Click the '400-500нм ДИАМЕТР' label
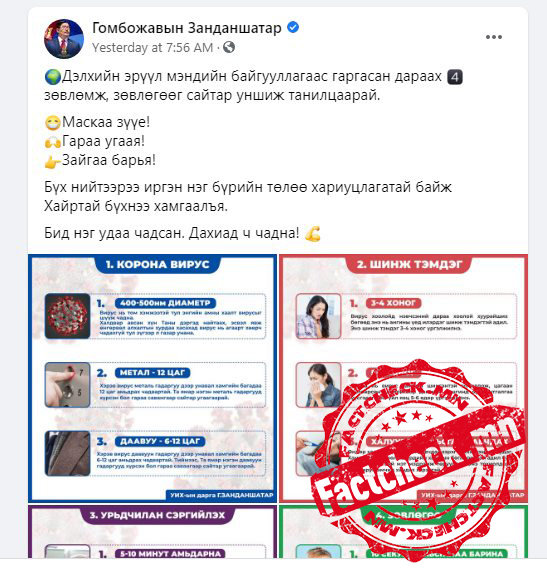 click(165, 303)
